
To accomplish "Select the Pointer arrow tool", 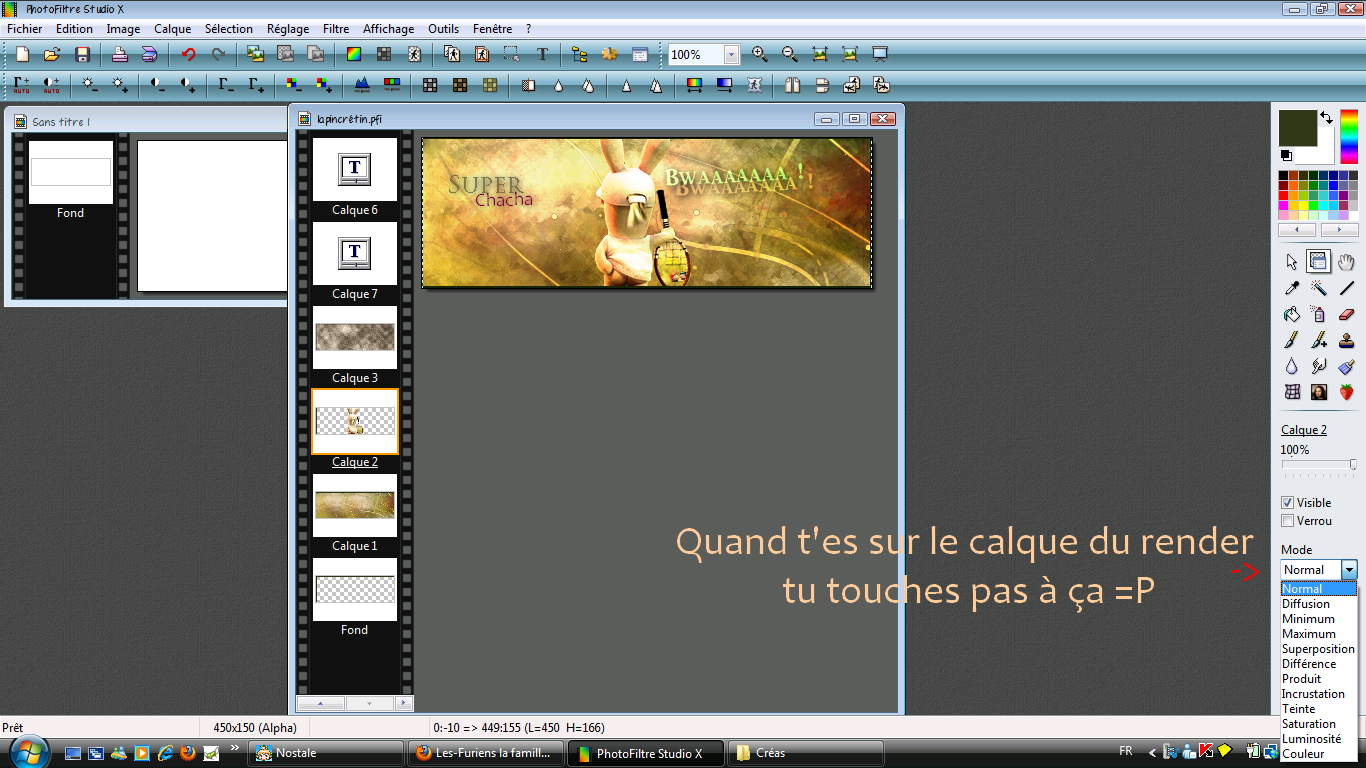I will click(1291, 262).
